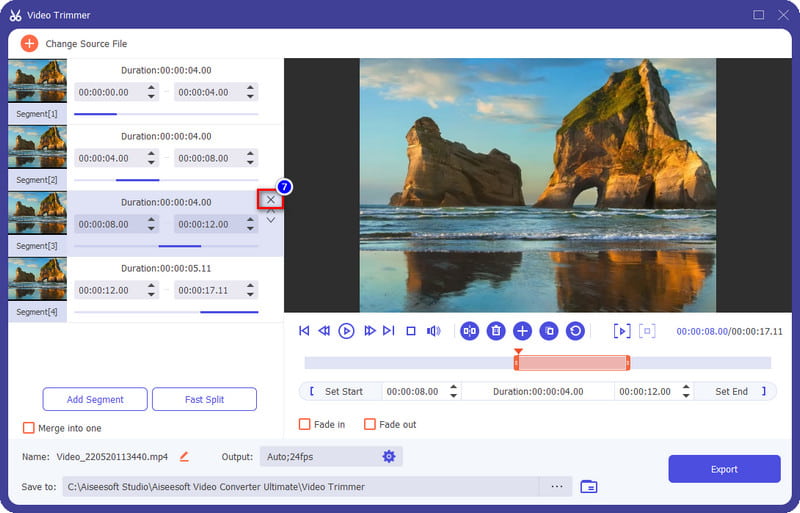Click the split segment icon
The height and width of the screenshot is (513, 800).
(x=469, y=331)
